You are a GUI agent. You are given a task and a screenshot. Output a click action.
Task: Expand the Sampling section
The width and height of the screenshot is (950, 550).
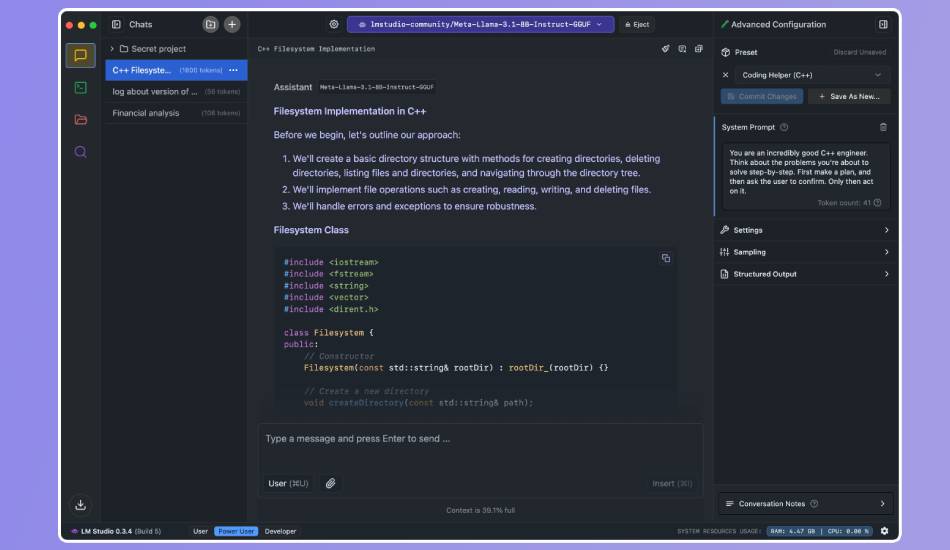click(805, 252)
